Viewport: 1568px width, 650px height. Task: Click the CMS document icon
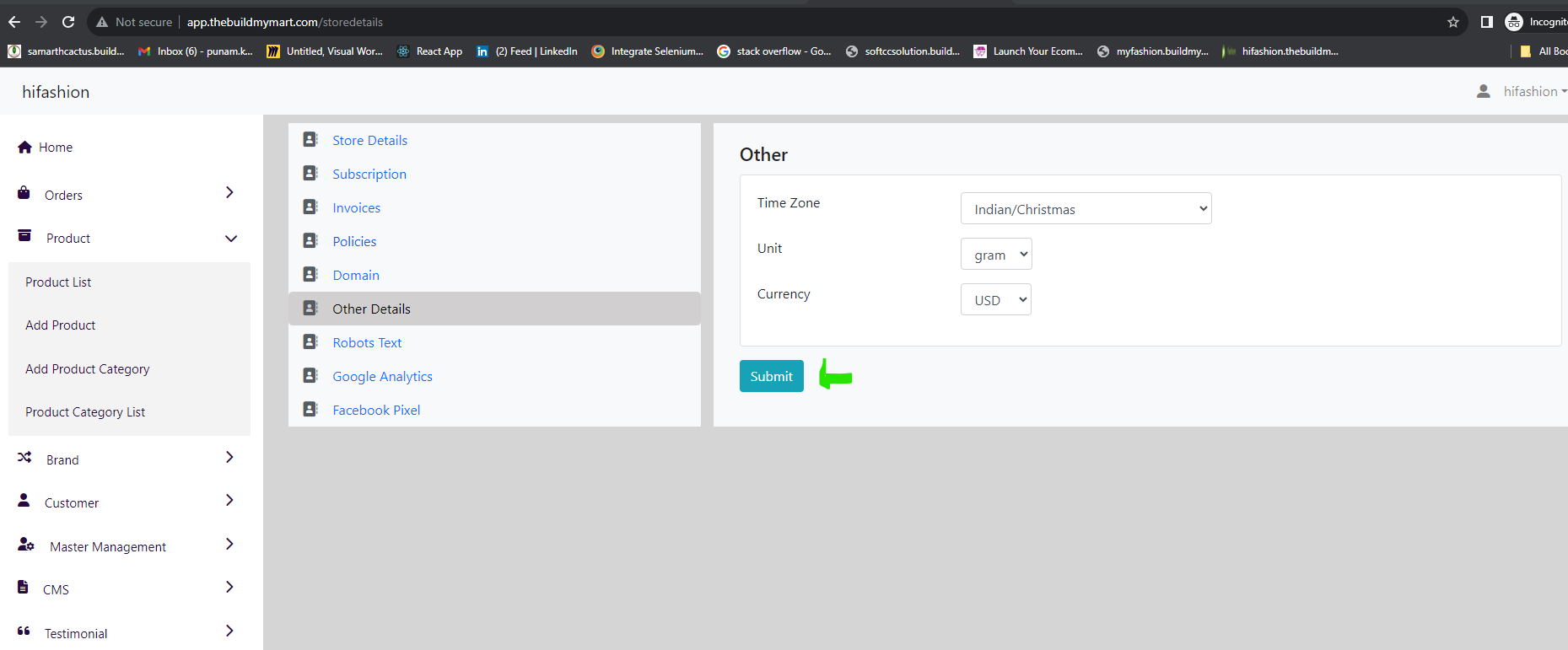point(23,587)
